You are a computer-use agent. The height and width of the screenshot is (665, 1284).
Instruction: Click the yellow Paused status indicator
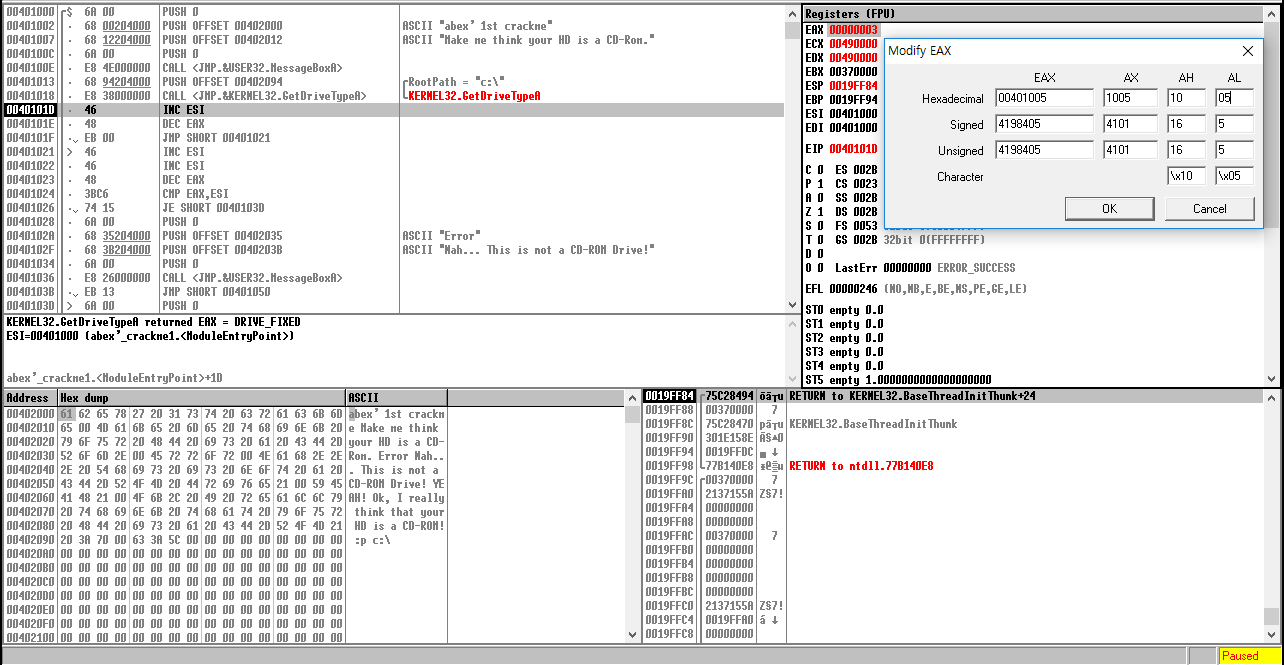(1248, 656)
